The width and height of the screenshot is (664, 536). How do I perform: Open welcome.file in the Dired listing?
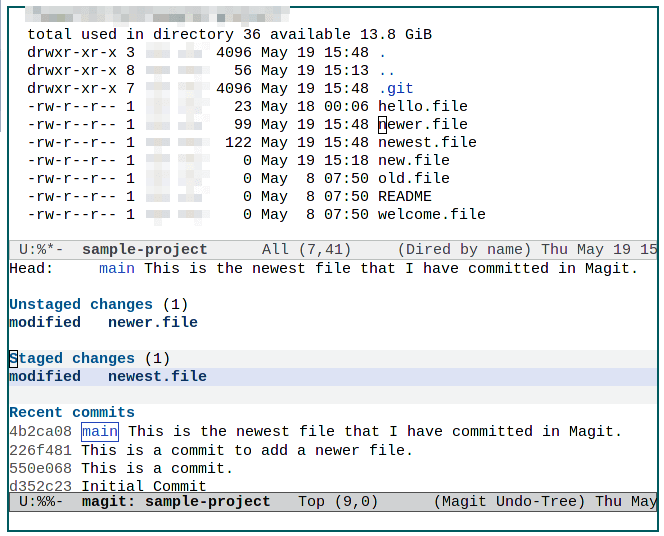click(431, 214)
